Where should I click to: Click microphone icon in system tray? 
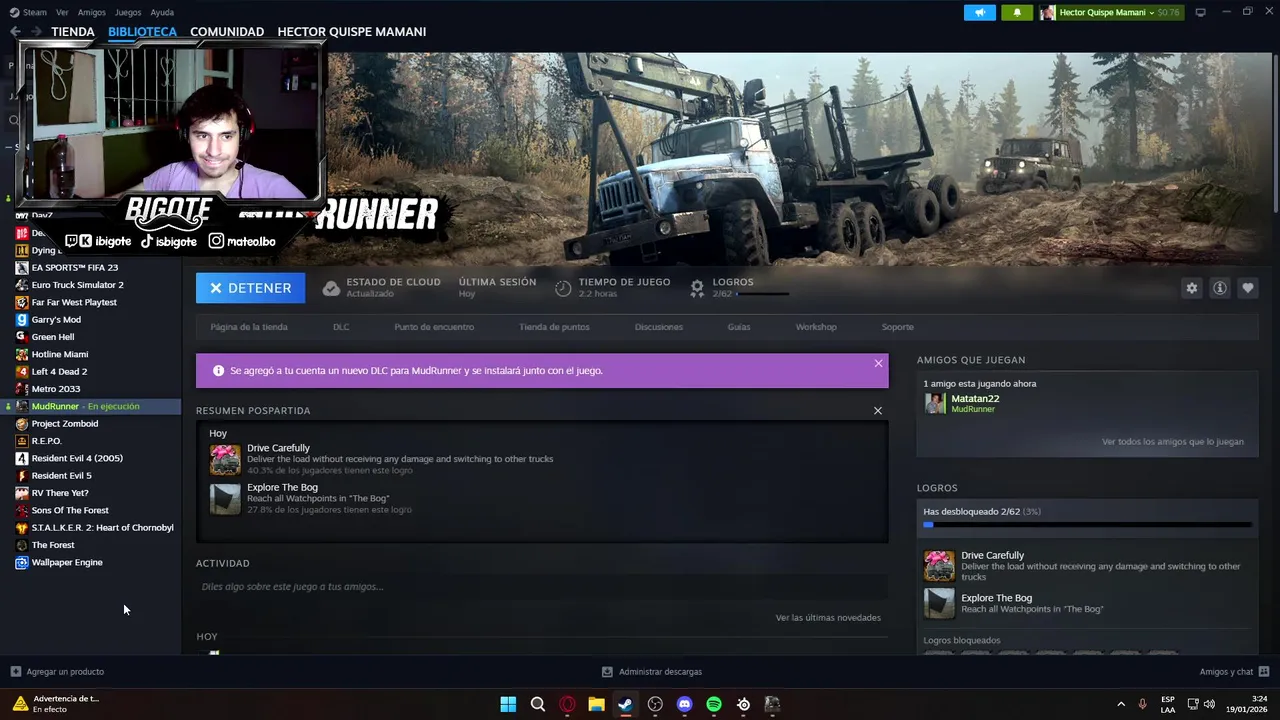tap(1142, 704)
